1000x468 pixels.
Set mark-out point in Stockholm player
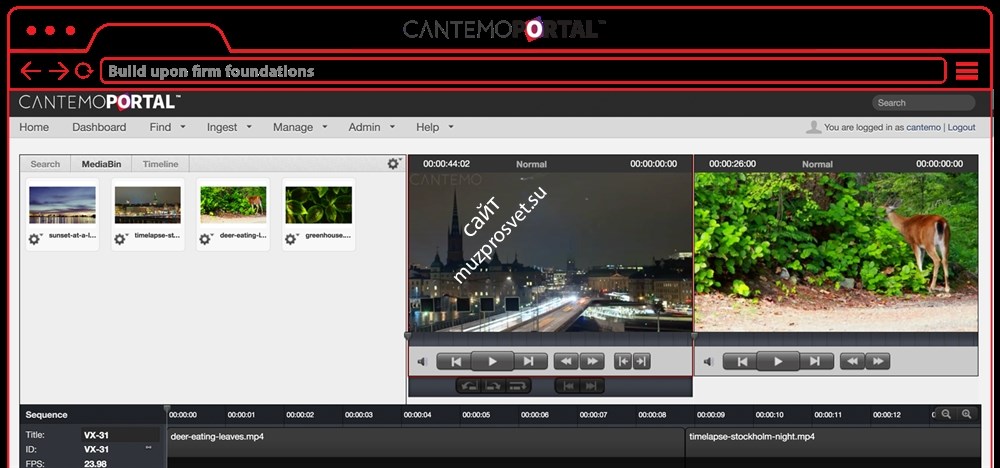[641, 362]
